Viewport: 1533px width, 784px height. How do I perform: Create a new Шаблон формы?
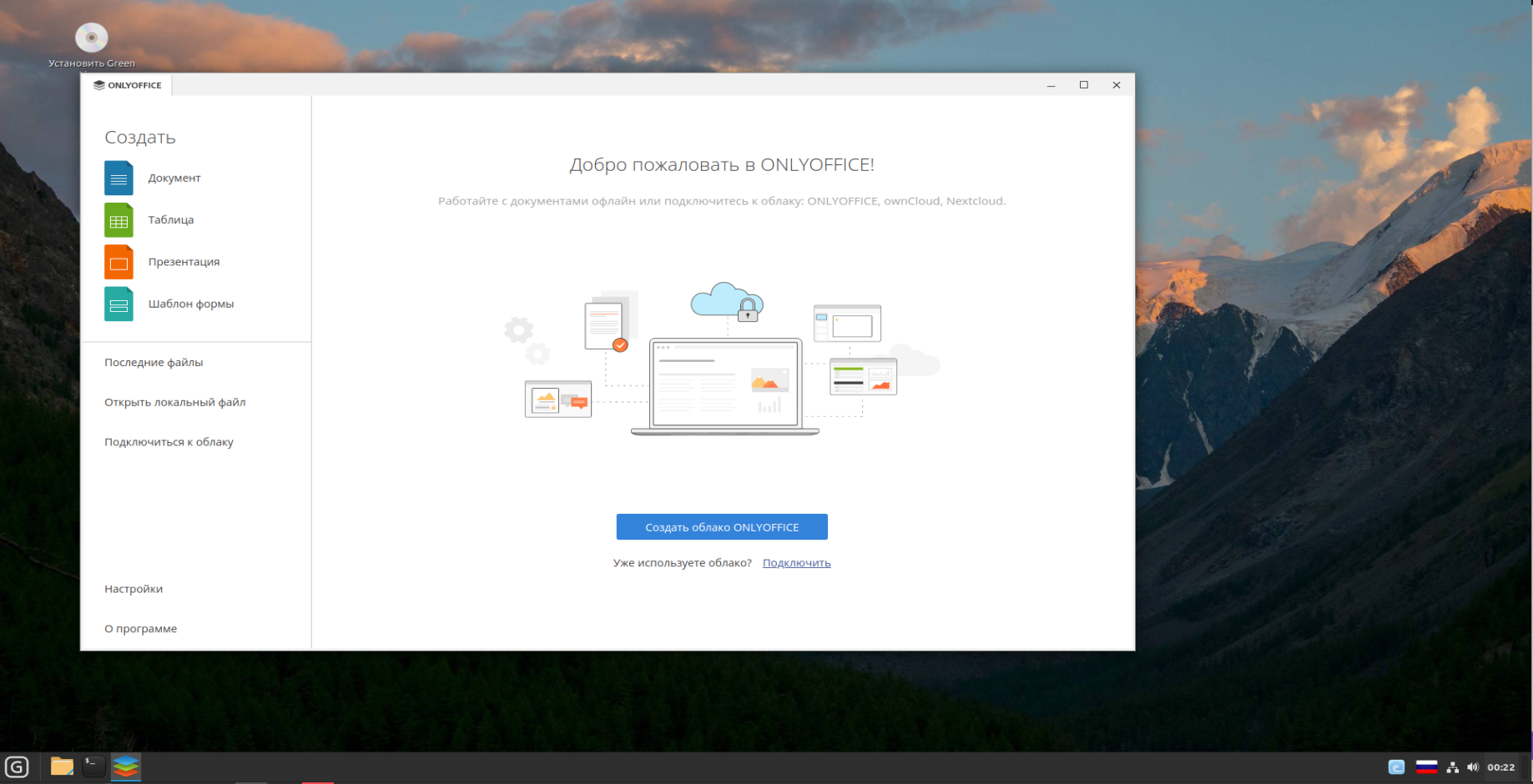click(191, 304)
